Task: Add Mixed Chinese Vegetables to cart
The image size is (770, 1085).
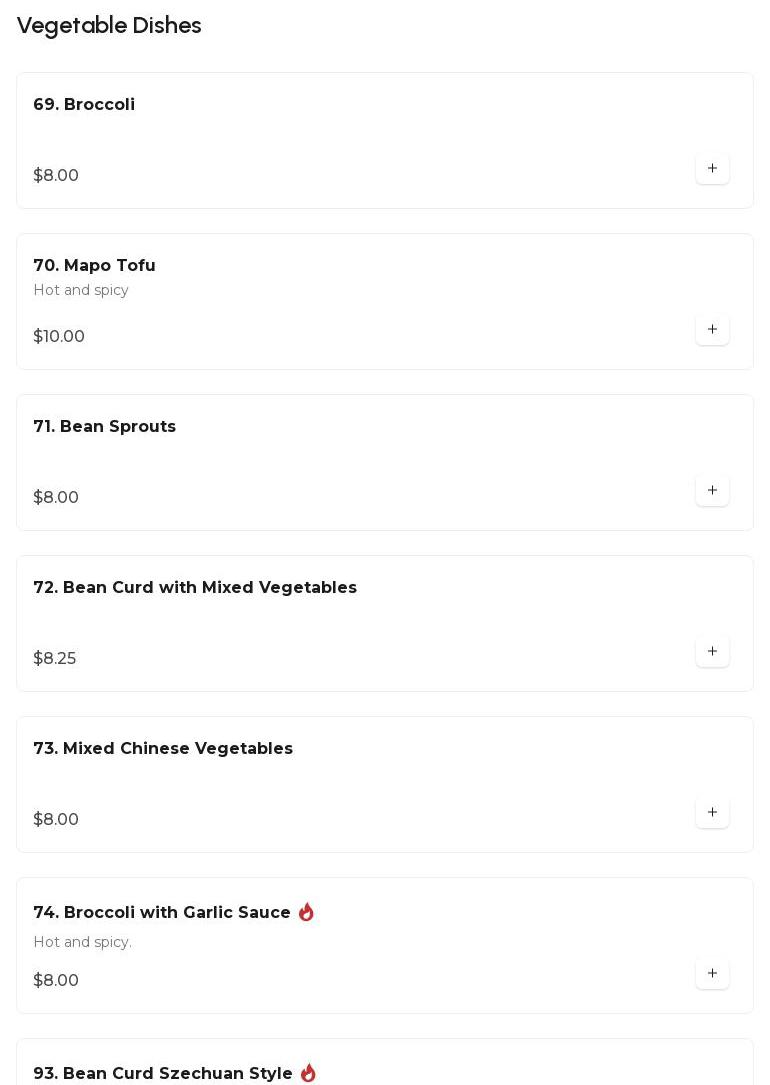Action: coord(712,813)
